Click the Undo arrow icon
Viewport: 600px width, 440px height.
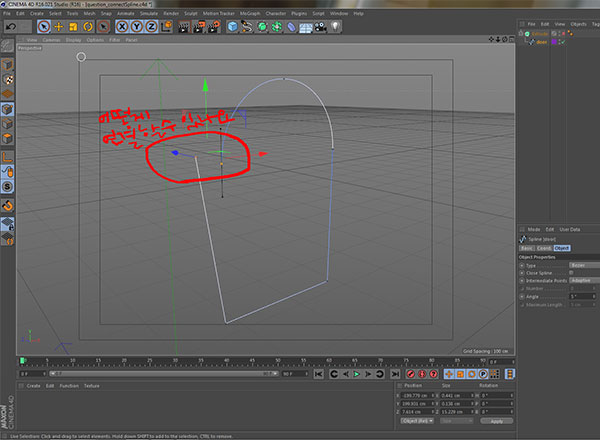pos(11,26)
